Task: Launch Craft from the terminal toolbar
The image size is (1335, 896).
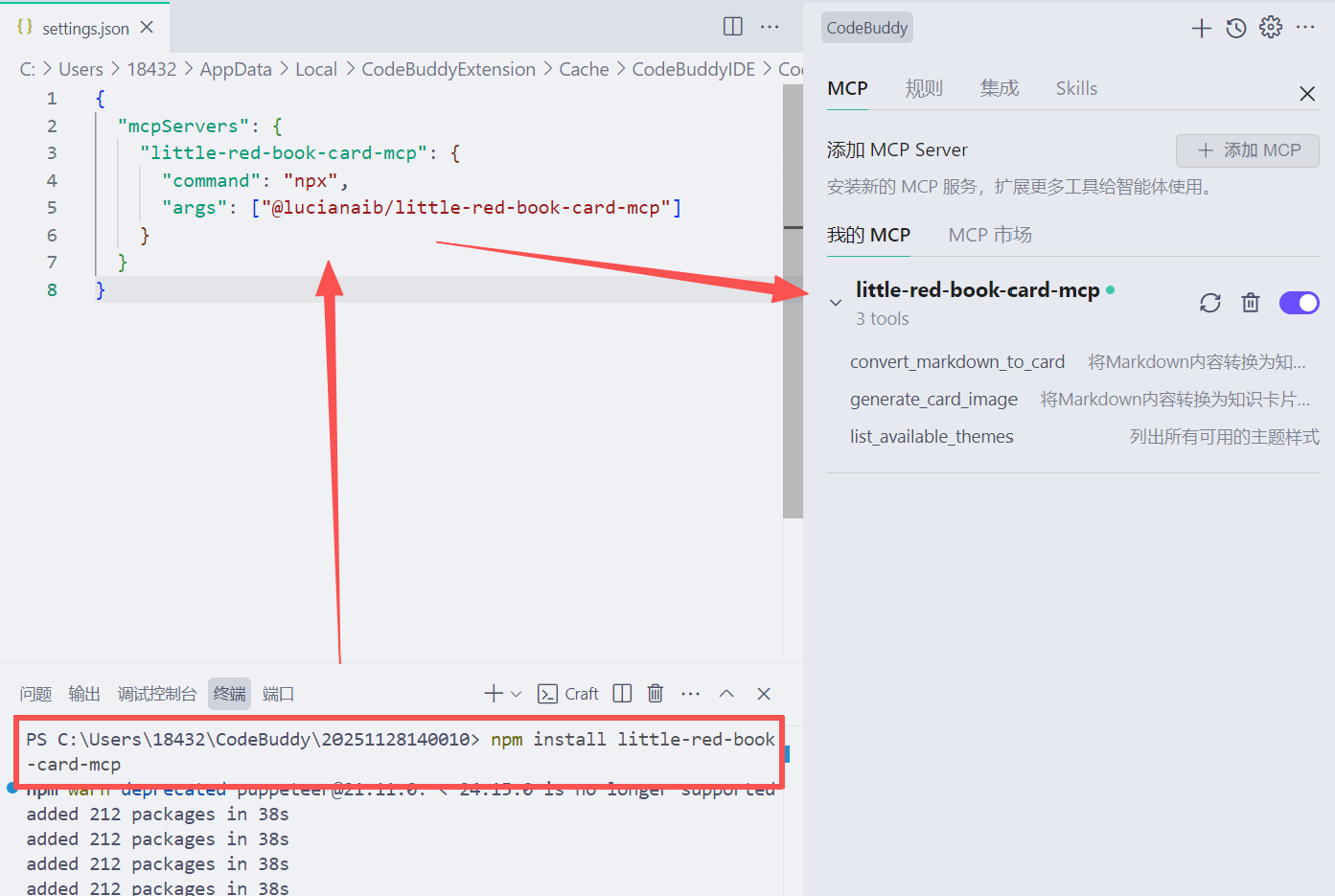Action: 567,693
